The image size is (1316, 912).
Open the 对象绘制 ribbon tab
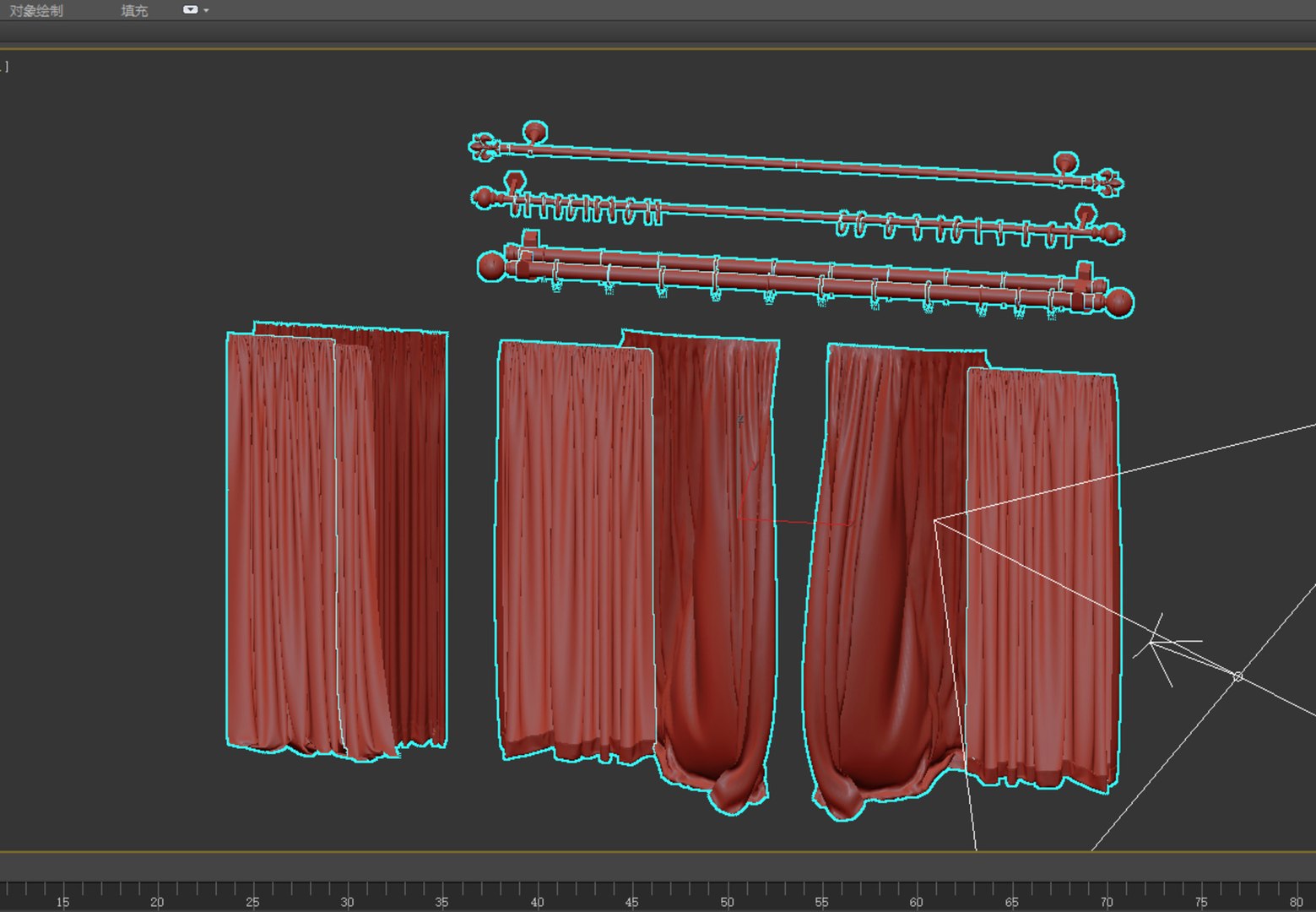[36, 11]
